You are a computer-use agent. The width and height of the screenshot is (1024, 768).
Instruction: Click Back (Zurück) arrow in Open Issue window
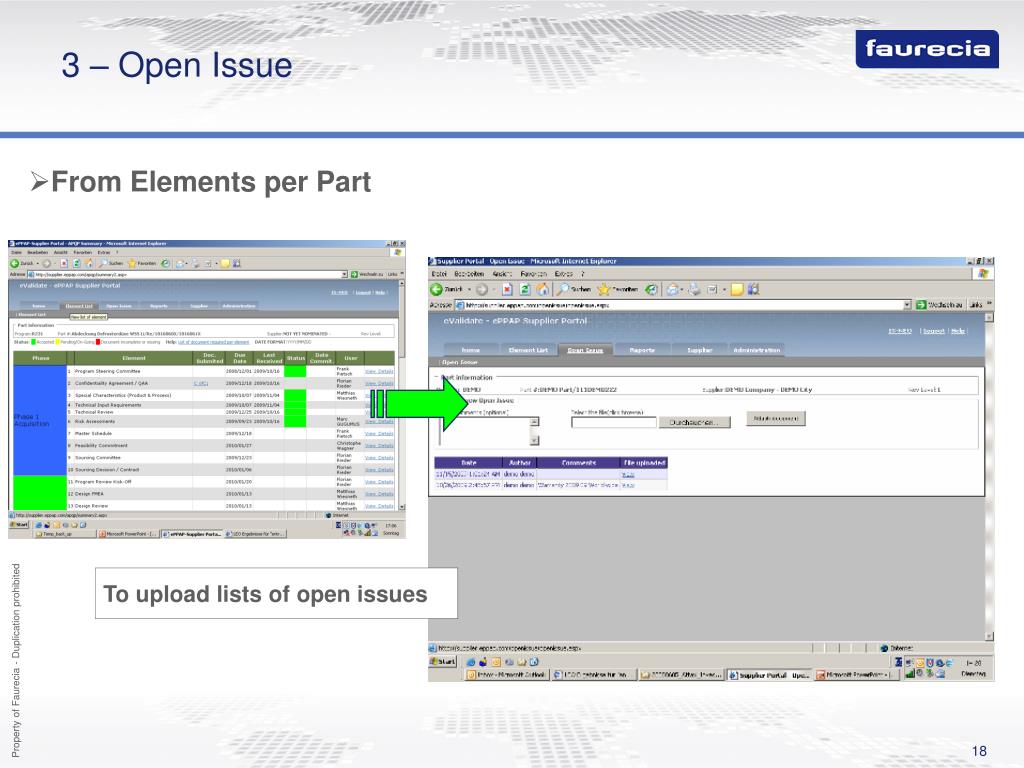(x=437, y=289)
